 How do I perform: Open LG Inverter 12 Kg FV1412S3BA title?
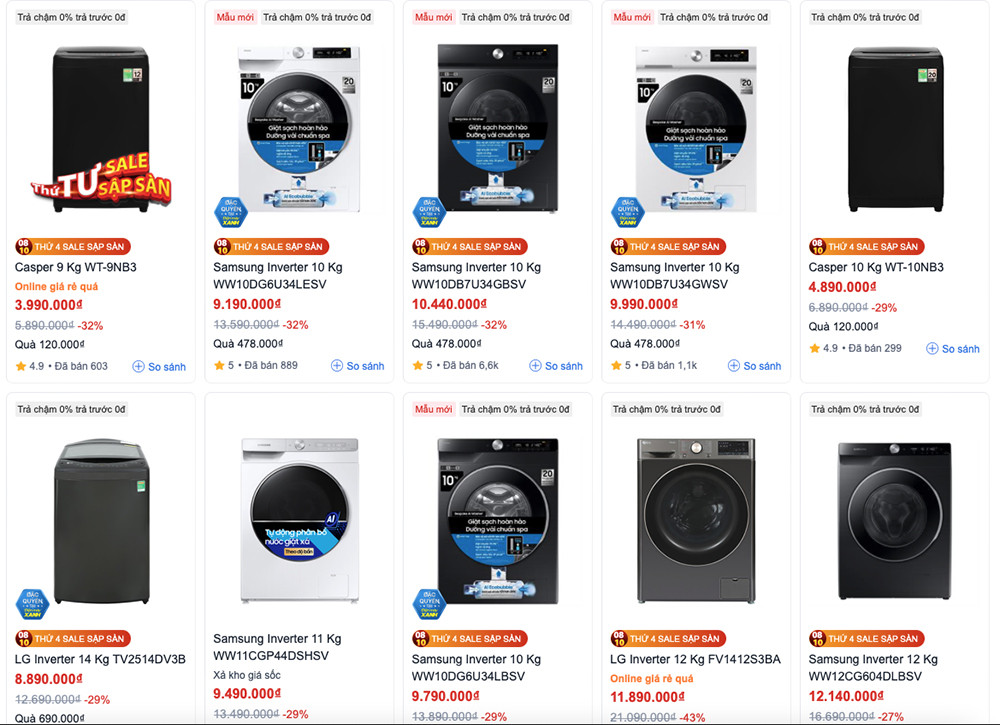point(695,659)
